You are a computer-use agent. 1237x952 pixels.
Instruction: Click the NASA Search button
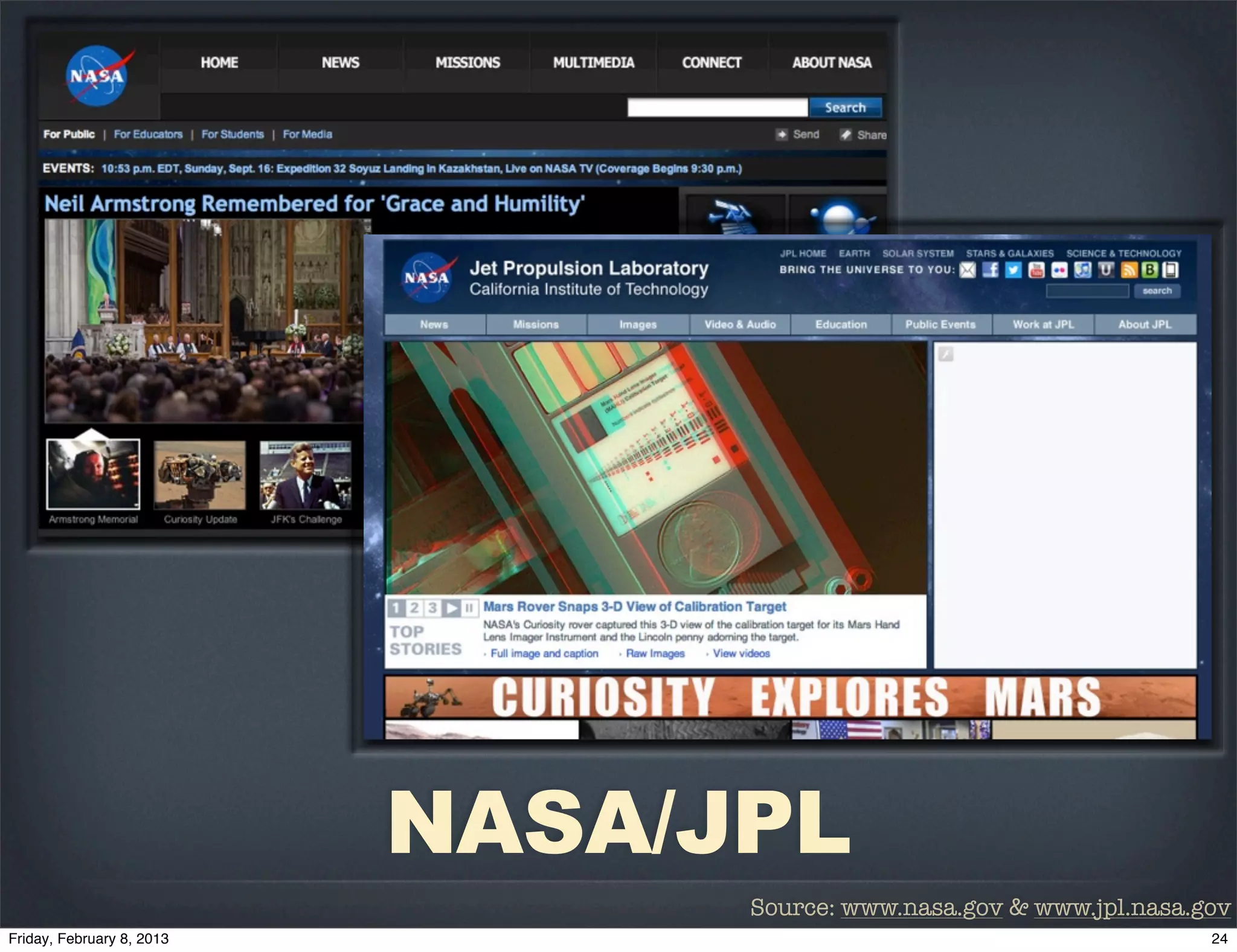[846, 108]
